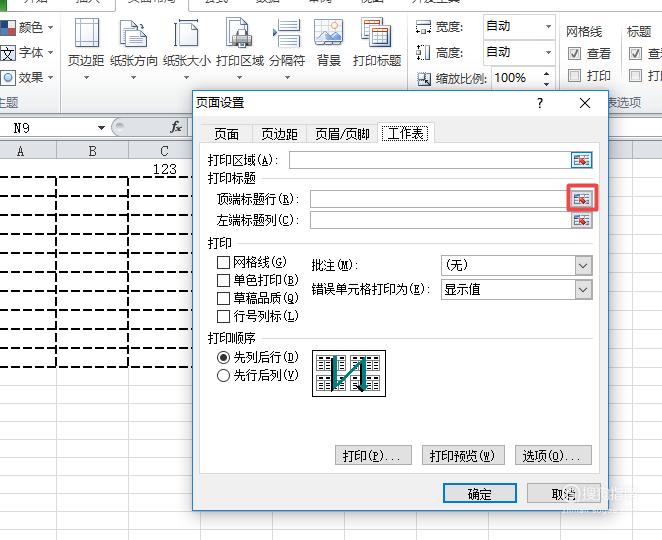This screenshot has width=662, height=540.
Task: Enable the 行号列标(L) checkbox
Action: tap(223, 316)
